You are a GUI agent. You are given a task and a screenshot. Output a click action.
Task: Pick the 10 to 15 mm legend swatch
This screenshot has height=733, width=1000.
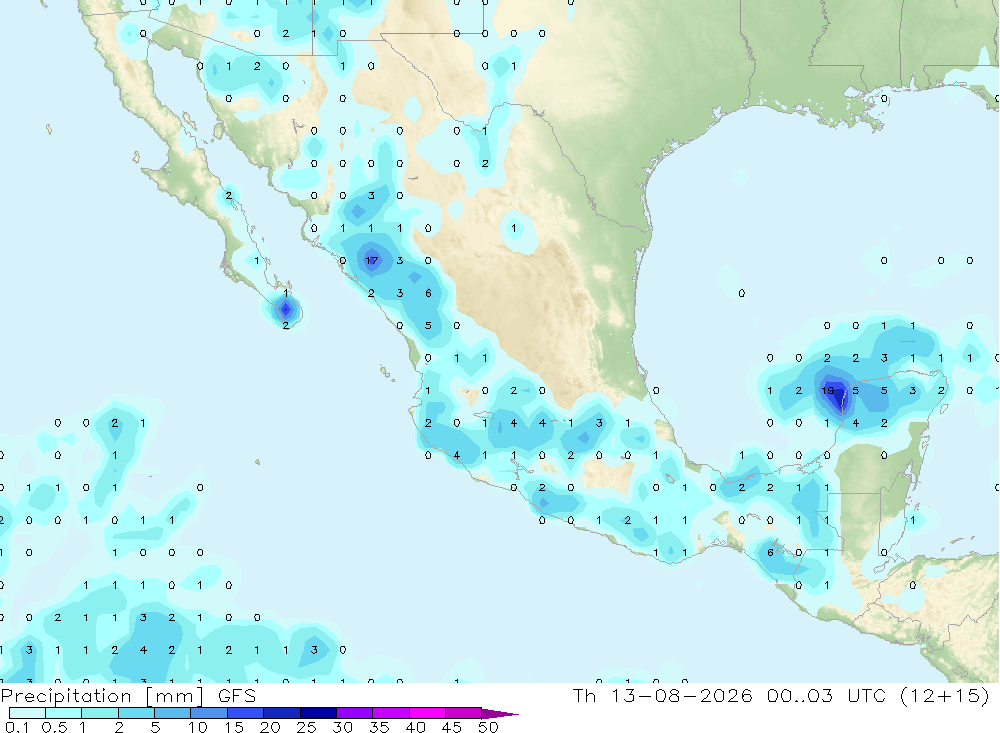(x=209, y=713)
